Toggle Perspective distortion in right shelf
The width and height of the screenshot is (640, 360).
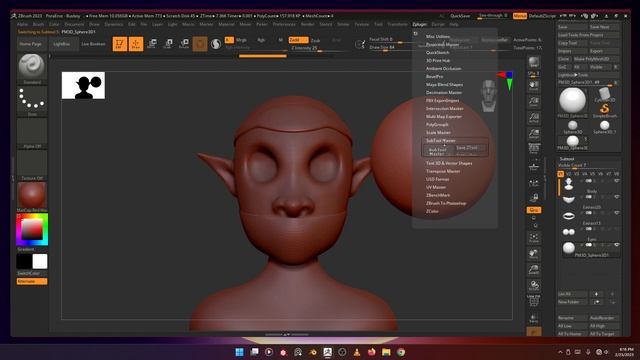tap(533, 148)
